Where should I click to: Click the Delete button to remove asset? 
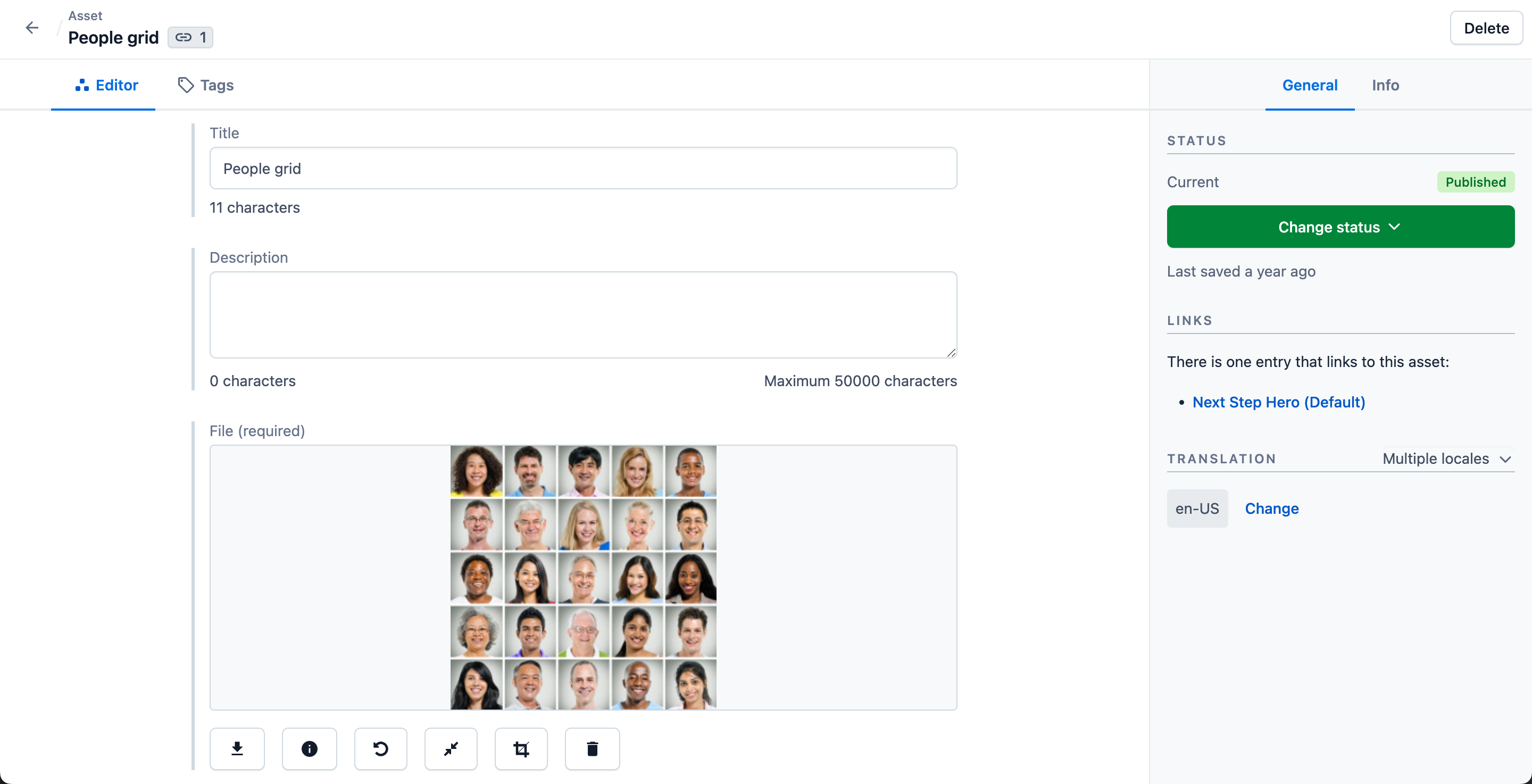tap(1485, 29)
